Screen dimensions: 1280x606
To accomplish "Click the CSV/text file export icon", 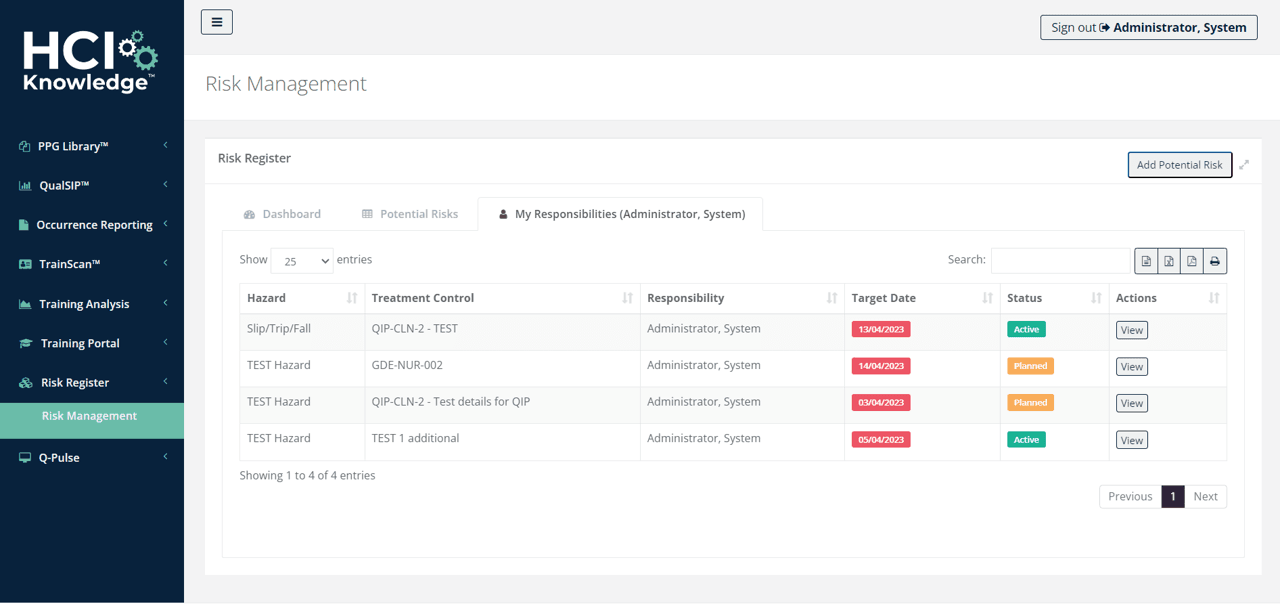I will point(1146,261).
